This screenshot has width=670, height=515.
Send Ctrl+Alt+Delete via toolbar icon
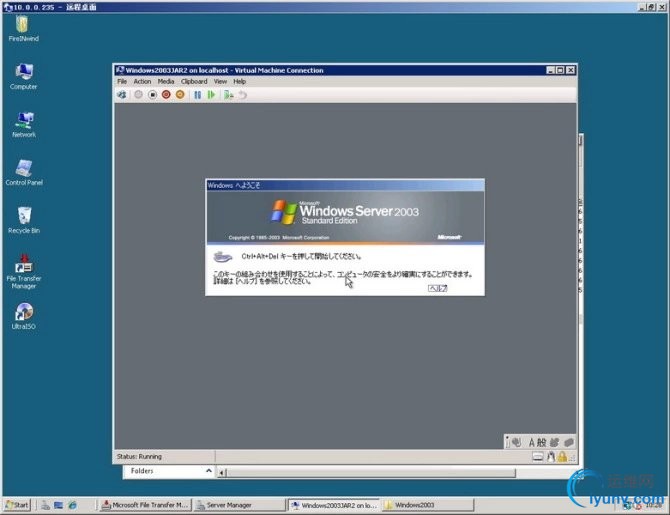coord(122,95)
